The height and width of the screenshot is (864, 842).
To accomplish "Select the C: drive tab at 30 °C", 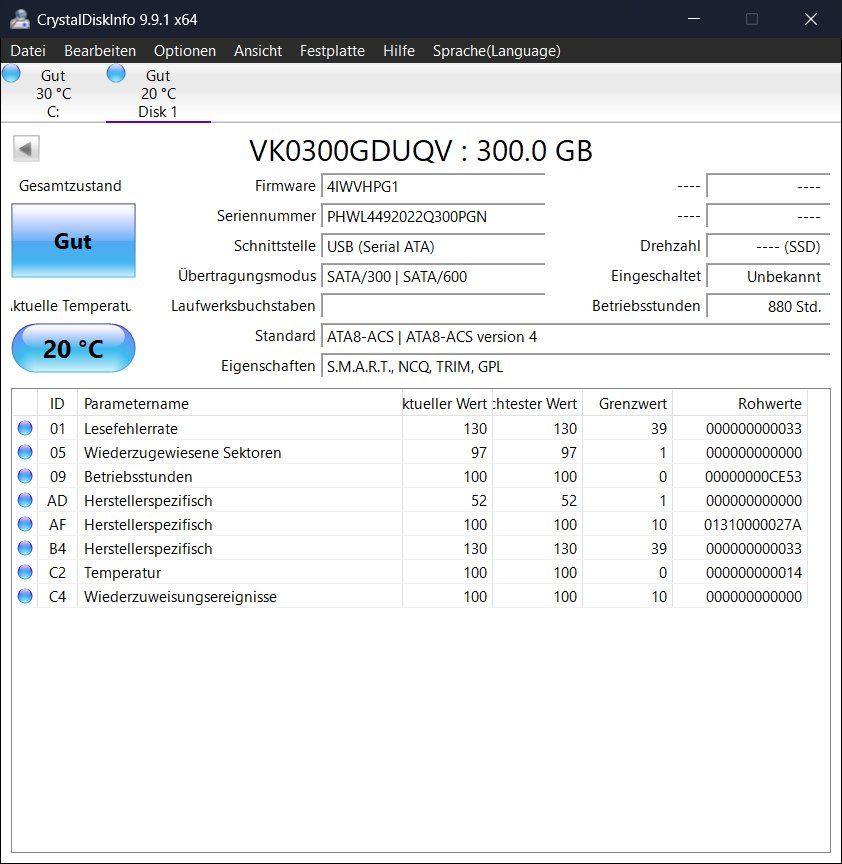I will (x=53, y=93).
